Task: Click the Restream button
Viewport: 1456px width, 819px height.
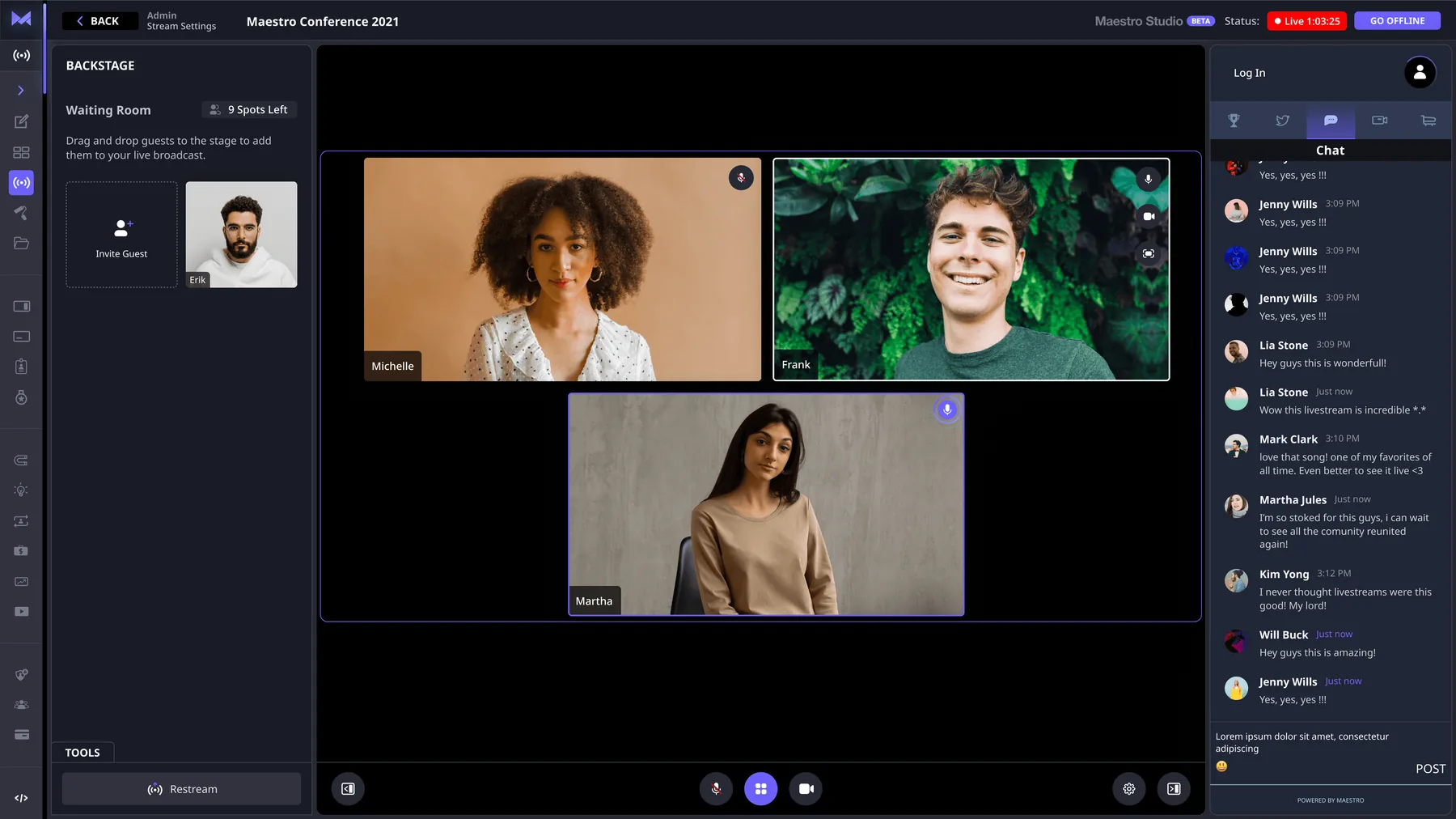Action: [x=181, y=789]
